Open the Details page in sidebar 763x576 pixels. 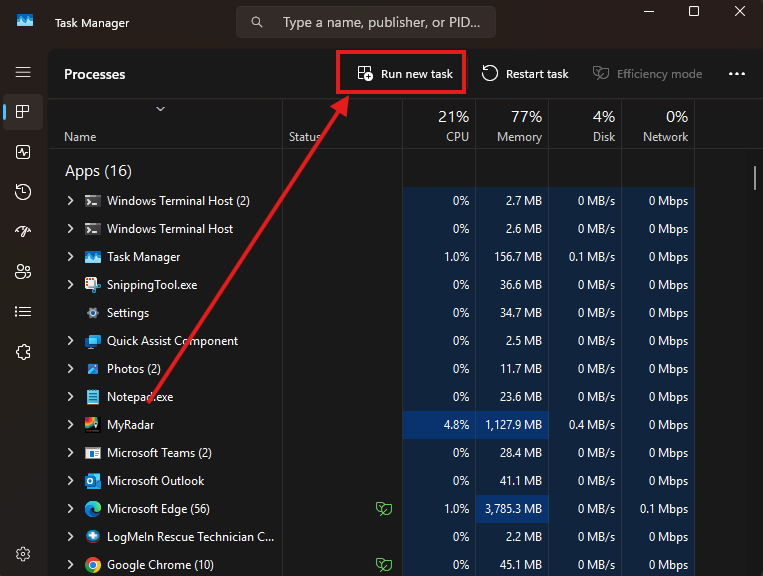23,311
